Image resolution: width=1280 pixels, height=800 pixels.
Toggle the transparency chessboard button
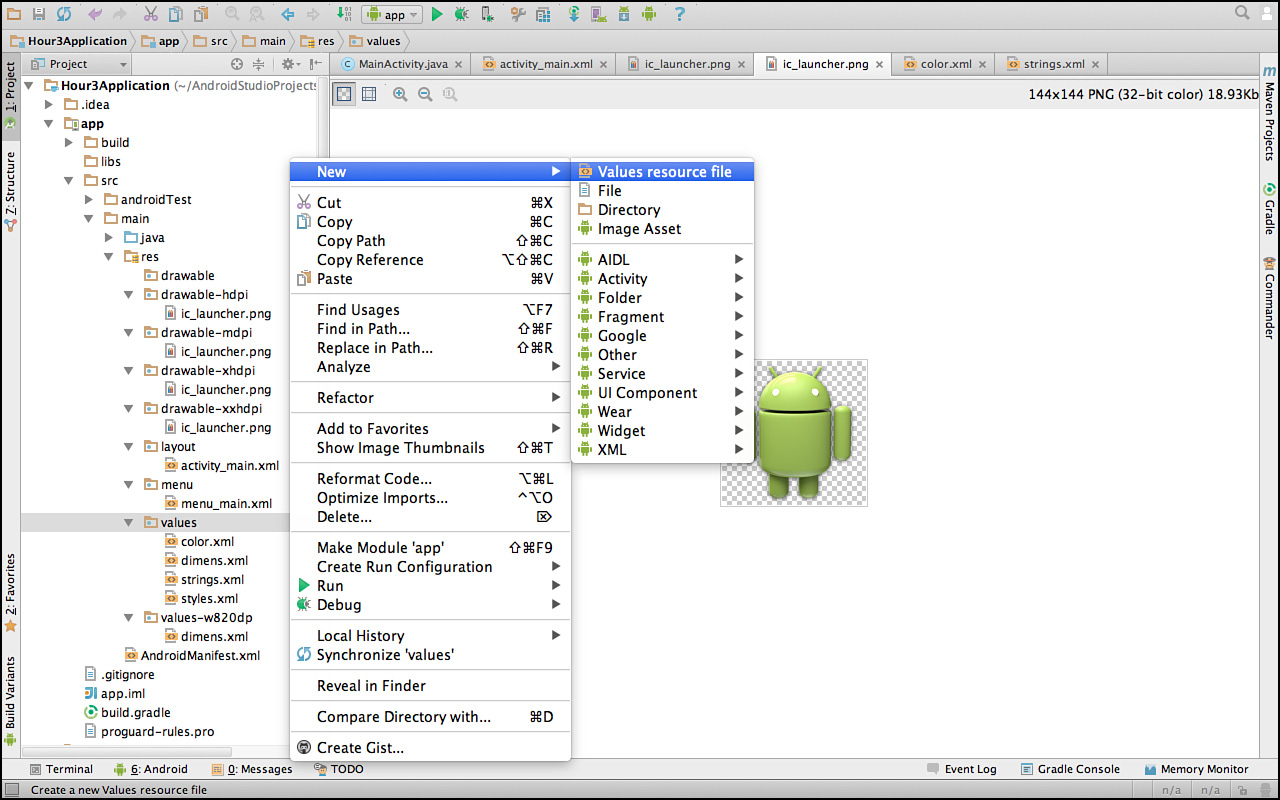(343, 94)
